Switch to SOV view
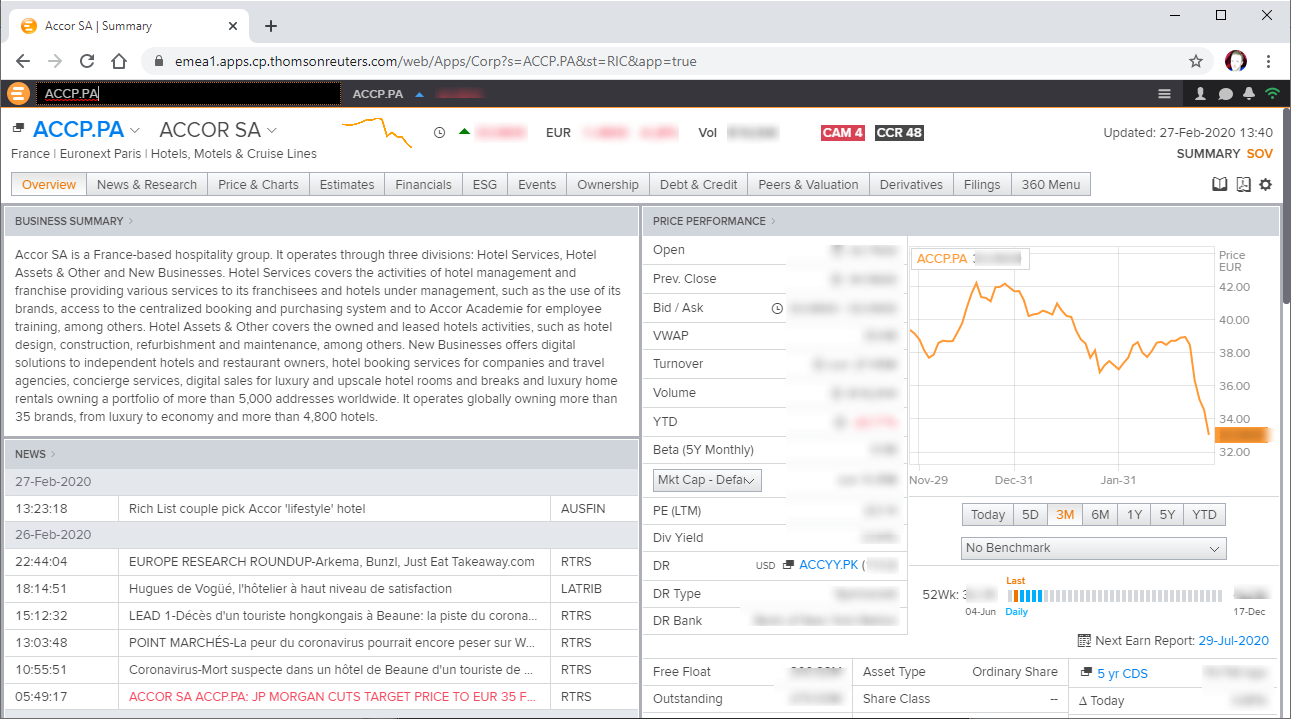The width and height of the screenshot is (1291, 719). click(x=1259, y=154)
